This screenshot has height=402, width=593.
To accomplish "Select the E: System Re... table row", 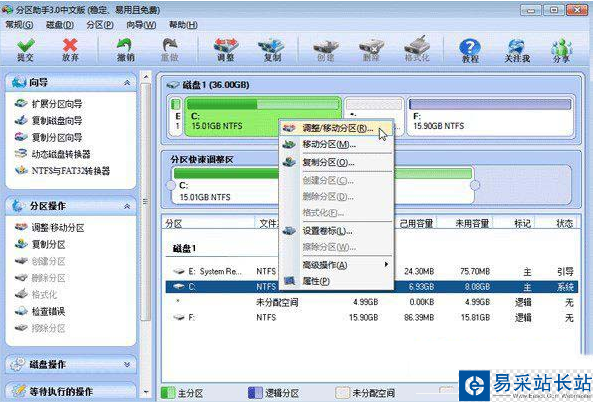I will click(372, 271).
